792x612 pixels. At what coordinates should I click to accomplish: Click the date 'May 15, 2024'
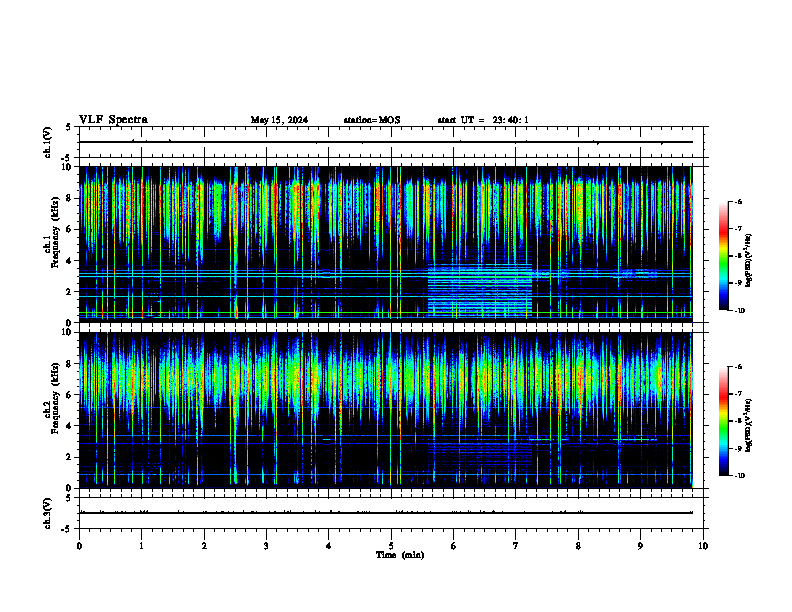(279, 120)
